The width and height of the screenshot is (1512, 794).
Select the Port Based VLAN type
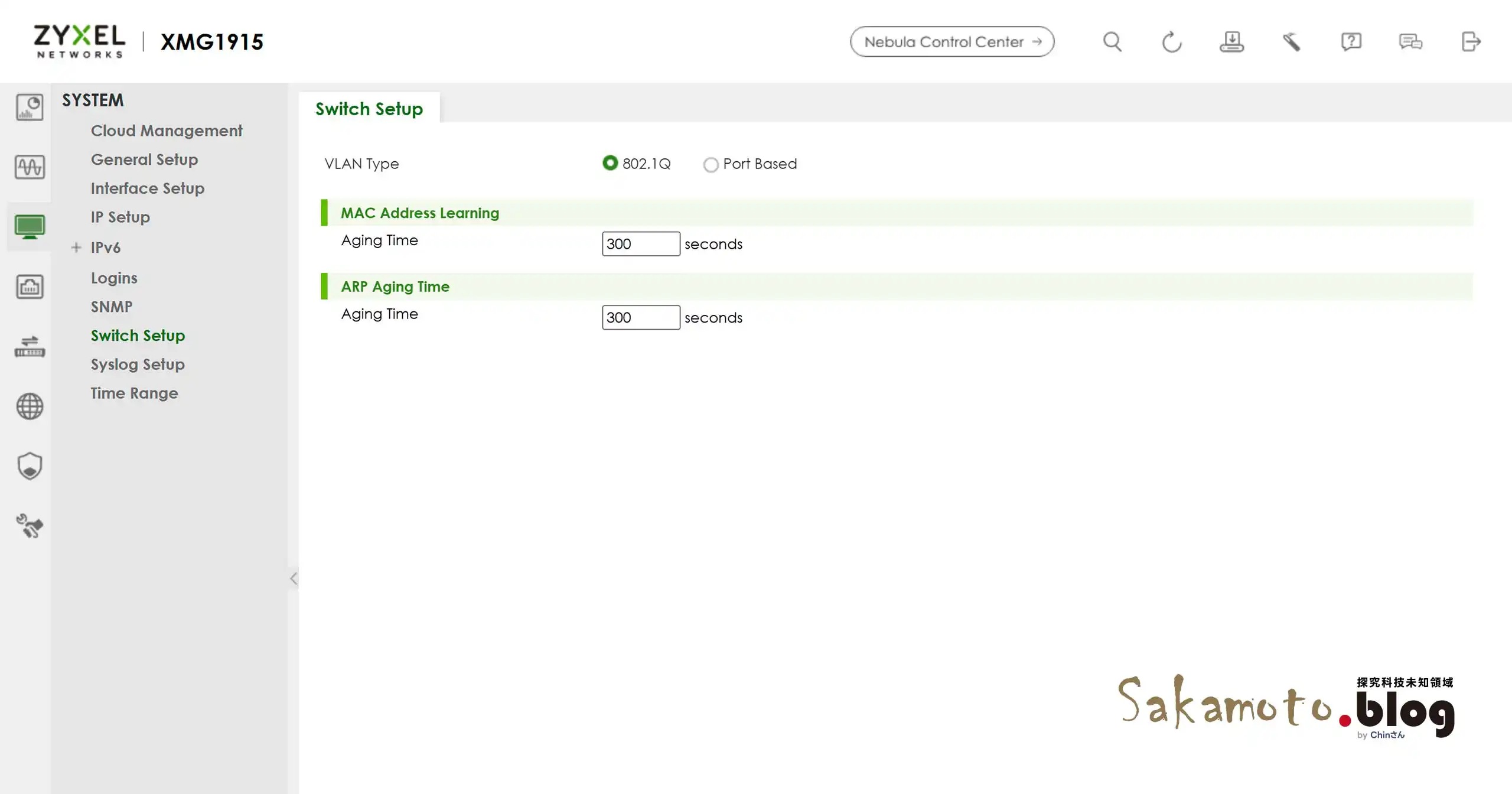(x=711, y=164)
